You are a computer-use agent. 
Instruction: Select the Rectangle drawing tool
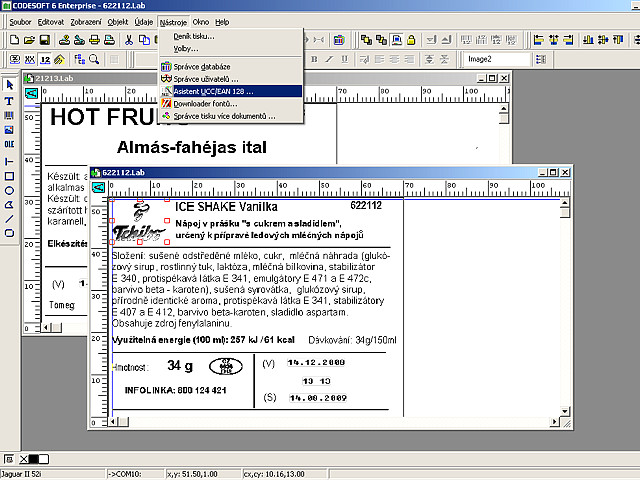[x=9, y=176]
